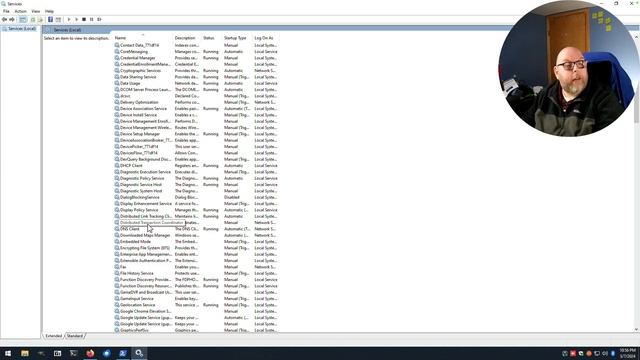
Task: Click the Stop Service square icon
Action: [x=84, y=19]
